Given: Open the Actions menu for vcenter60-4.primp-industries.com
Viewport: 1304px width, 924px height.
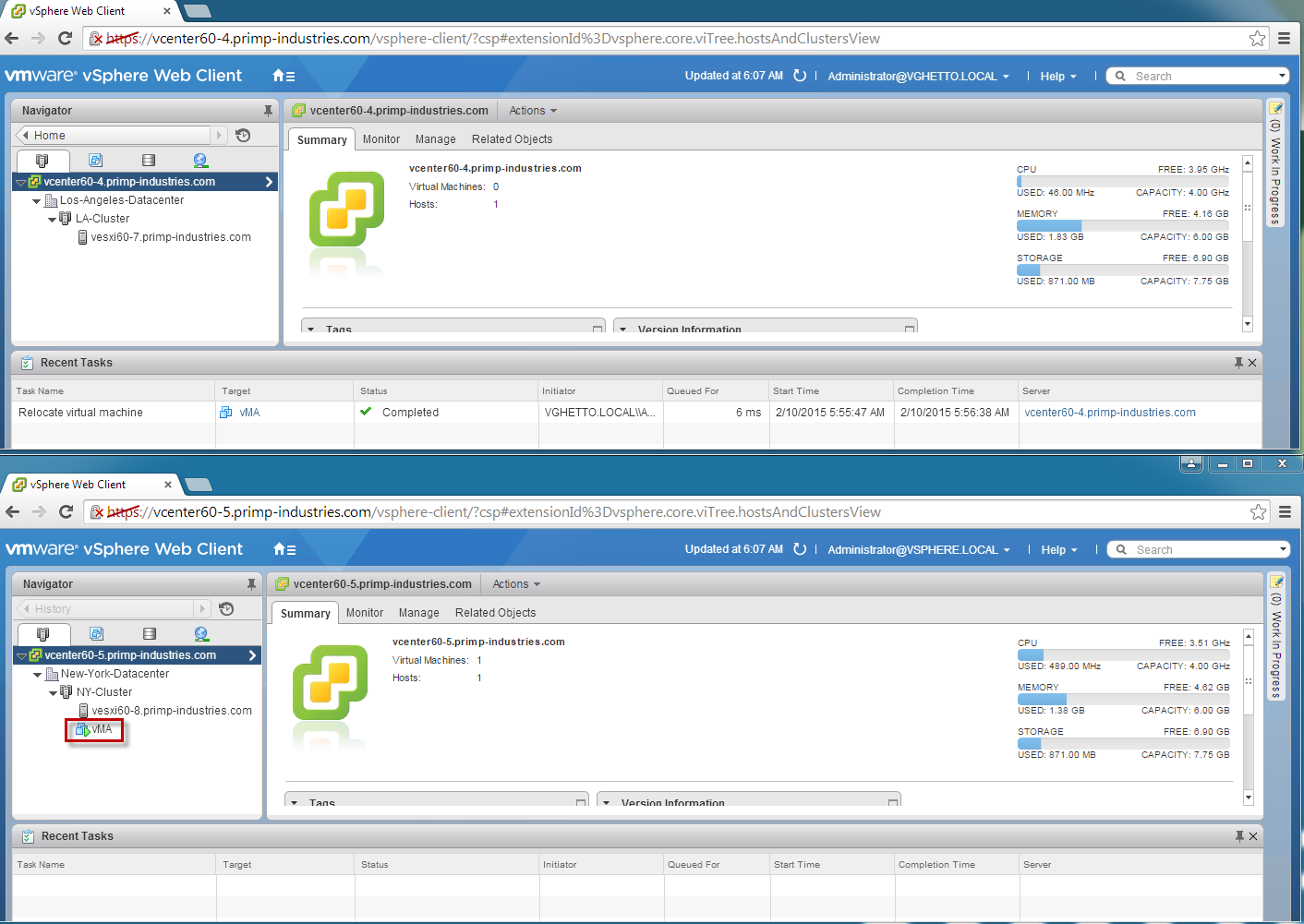Looking at the screenshot, I should tap(533, 111).
